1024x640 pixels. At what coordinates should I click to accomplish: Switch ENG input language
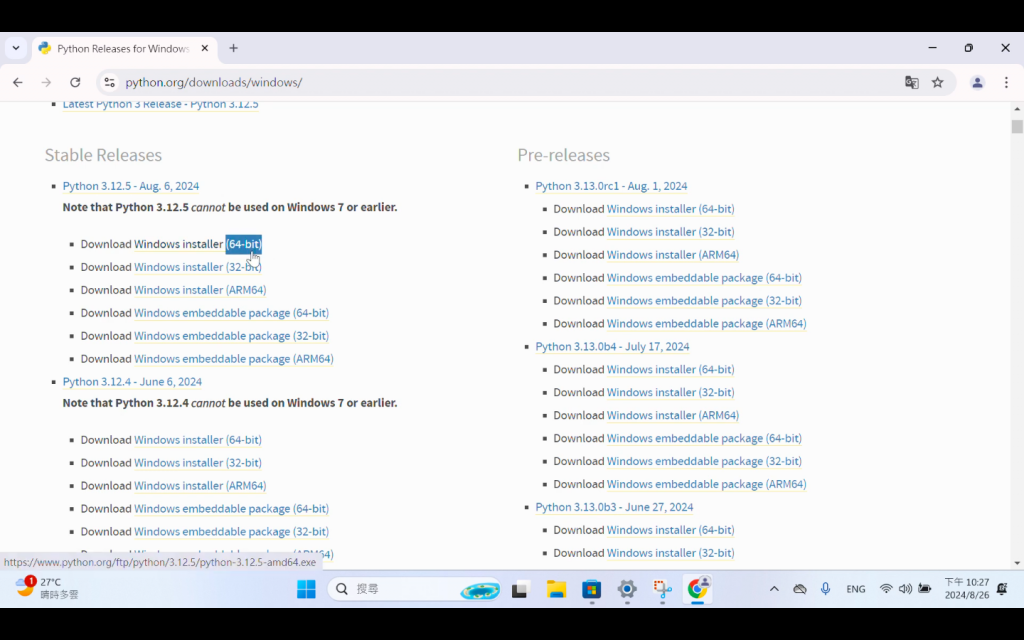click(856, 589)
